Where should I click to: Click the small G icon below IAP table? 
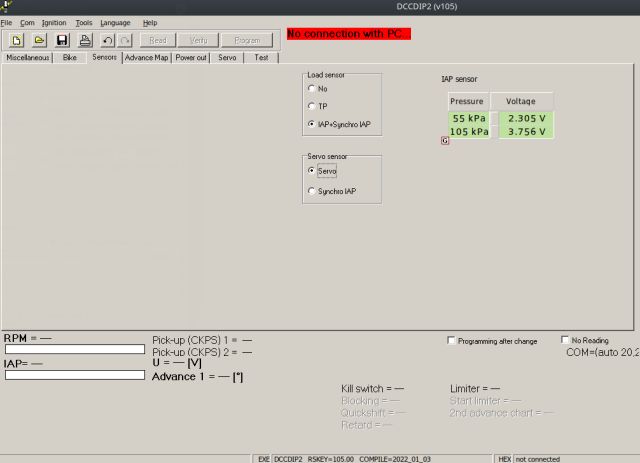445,141
